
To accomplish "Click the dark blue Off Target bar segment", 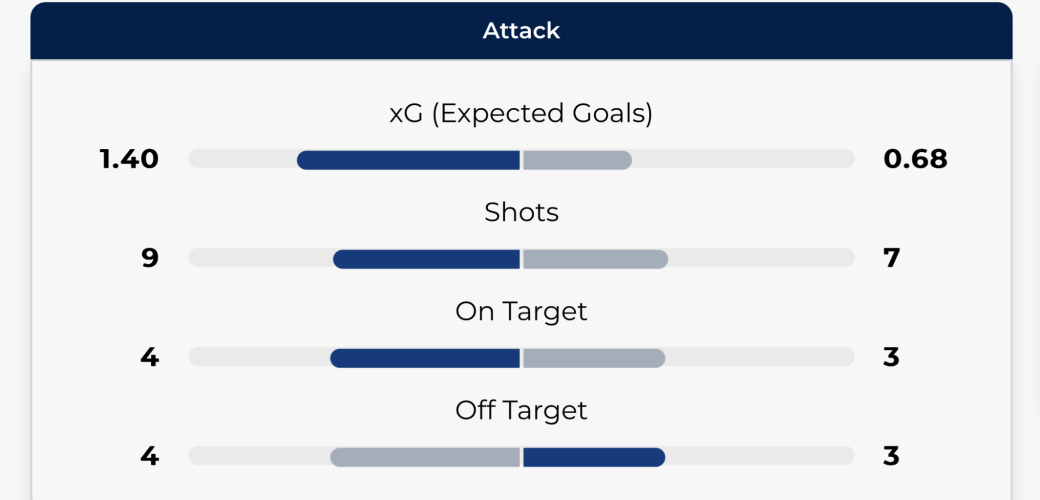I will coord(594,457).
